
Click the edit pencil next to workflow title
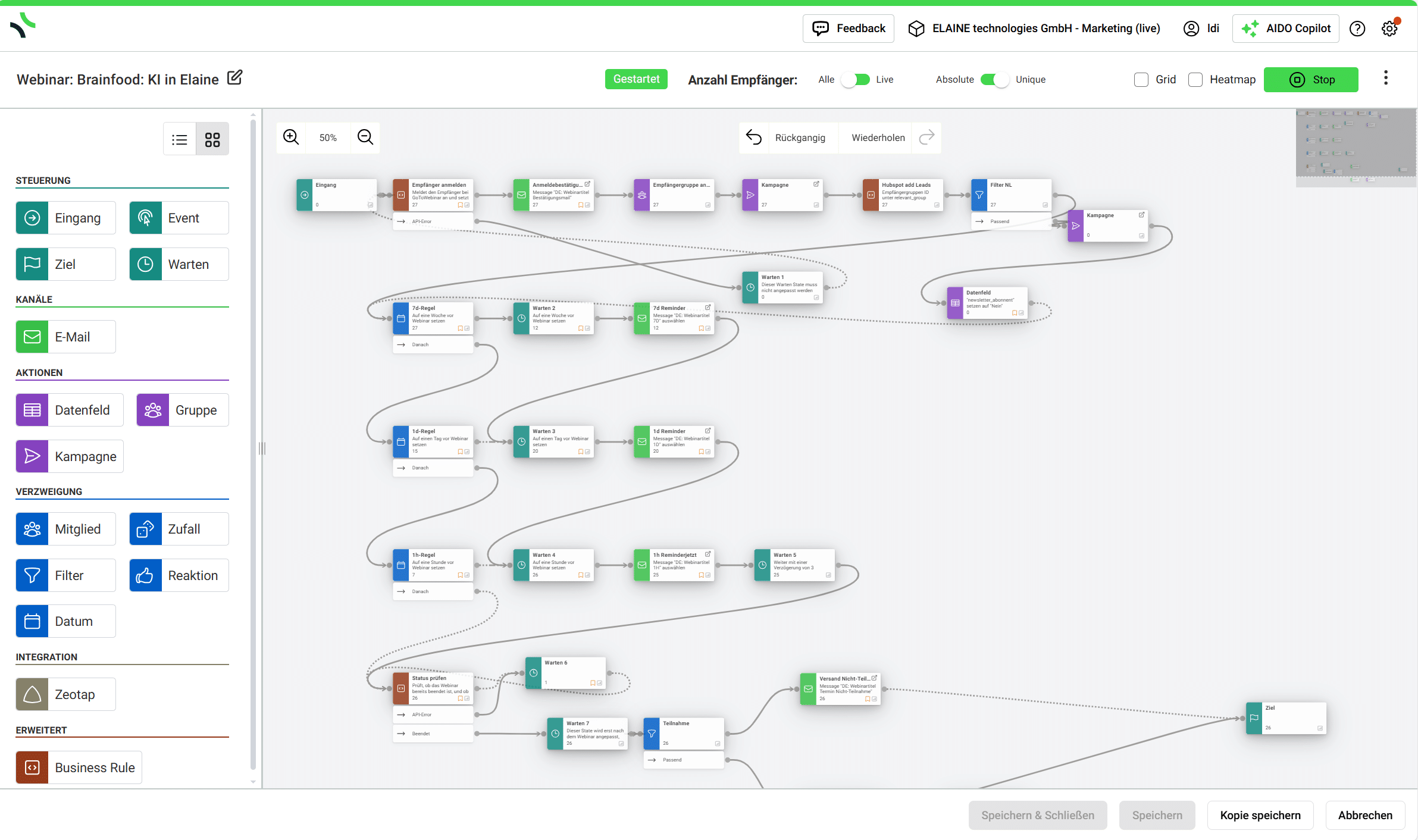click(235, 78)
